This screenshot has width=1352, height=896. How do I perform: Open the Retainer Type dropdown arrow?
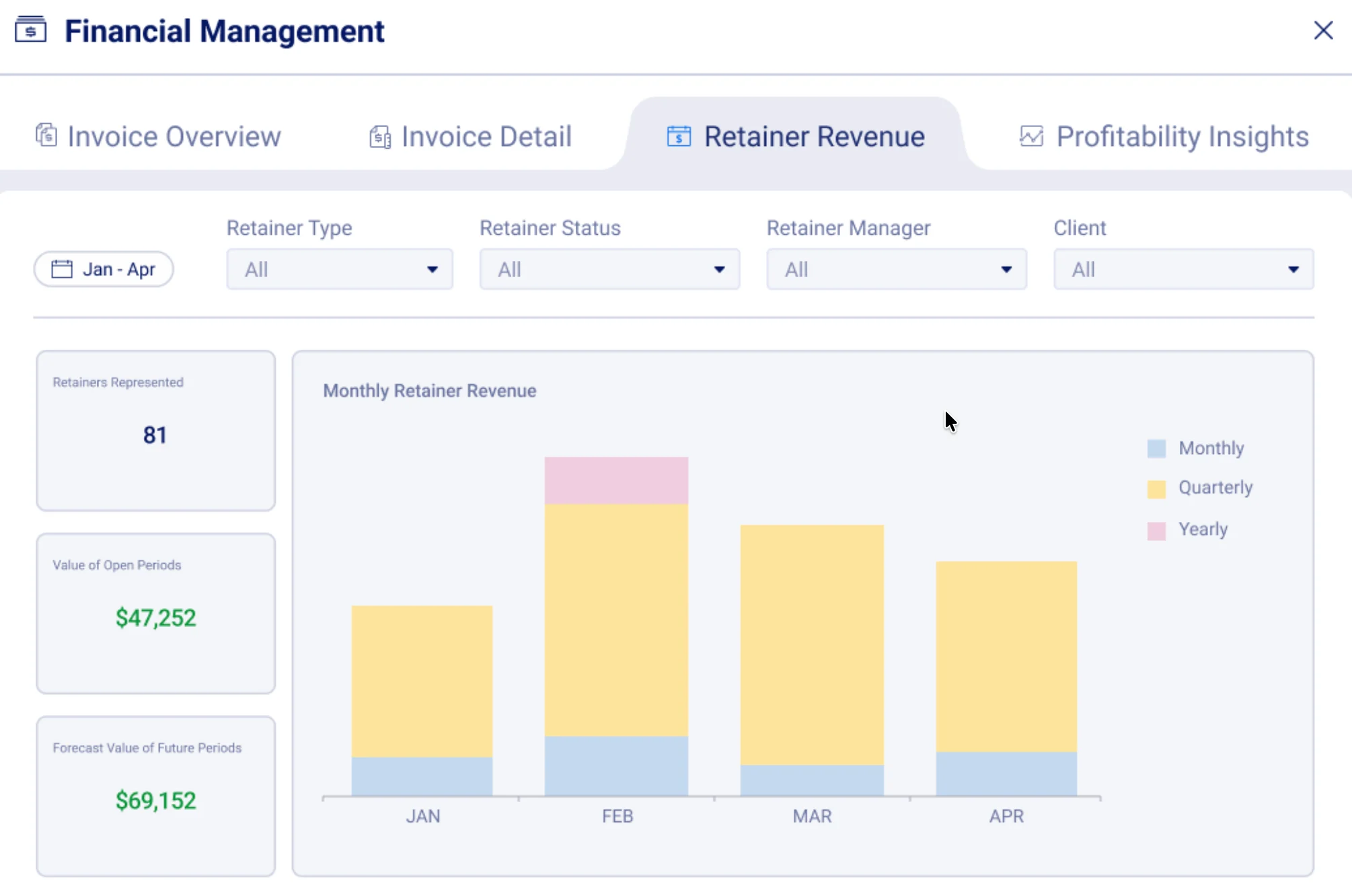click(x=433, y=269)
